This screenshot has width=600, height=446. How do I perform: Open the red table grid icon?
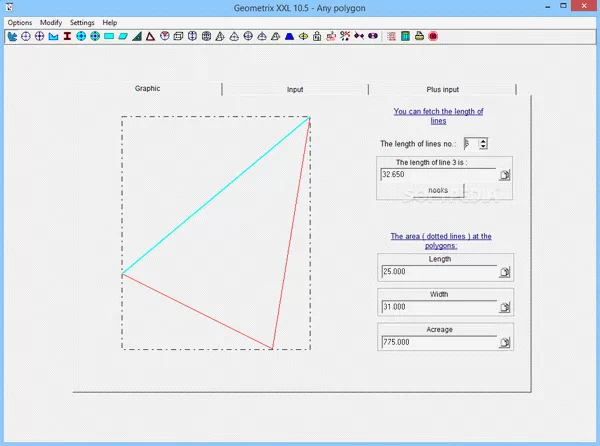[x=391, y=36]
